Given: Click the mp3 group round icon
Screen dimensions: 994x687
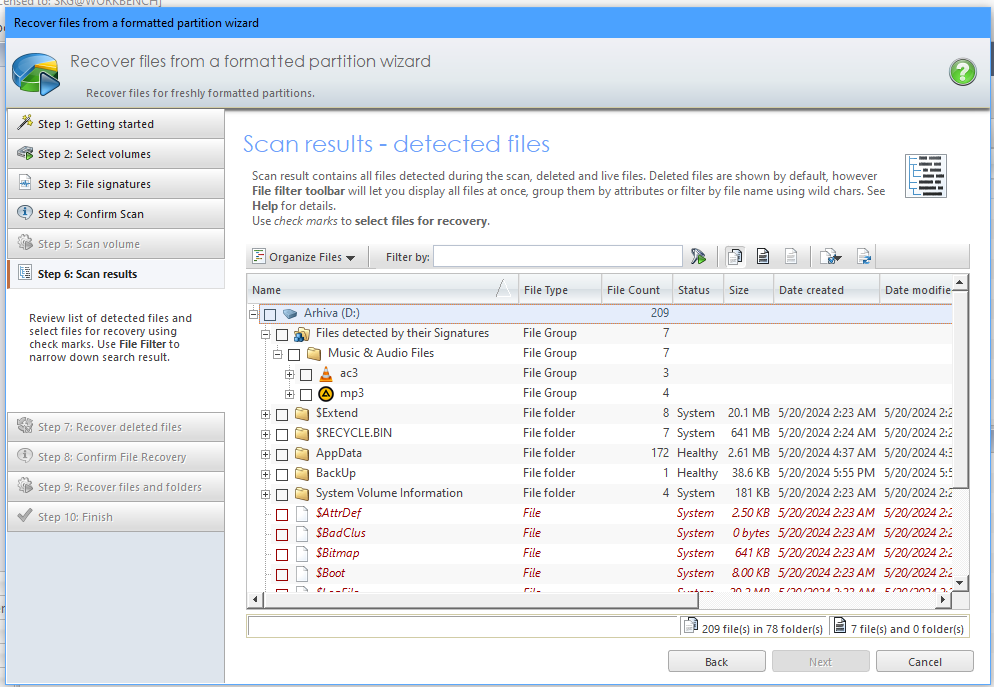Looking at the screenshot, I should (x=326, y=394).
